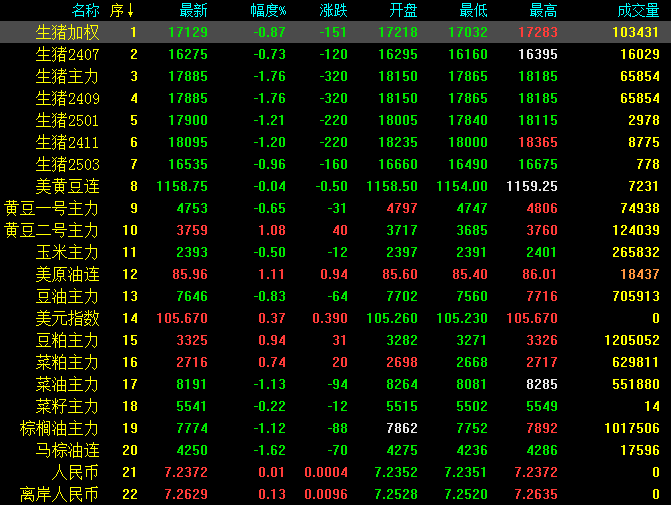Viewport: 671px width, 505px height.
Task: Click highest price 17283 of 生猪加权
Action: 538,32
